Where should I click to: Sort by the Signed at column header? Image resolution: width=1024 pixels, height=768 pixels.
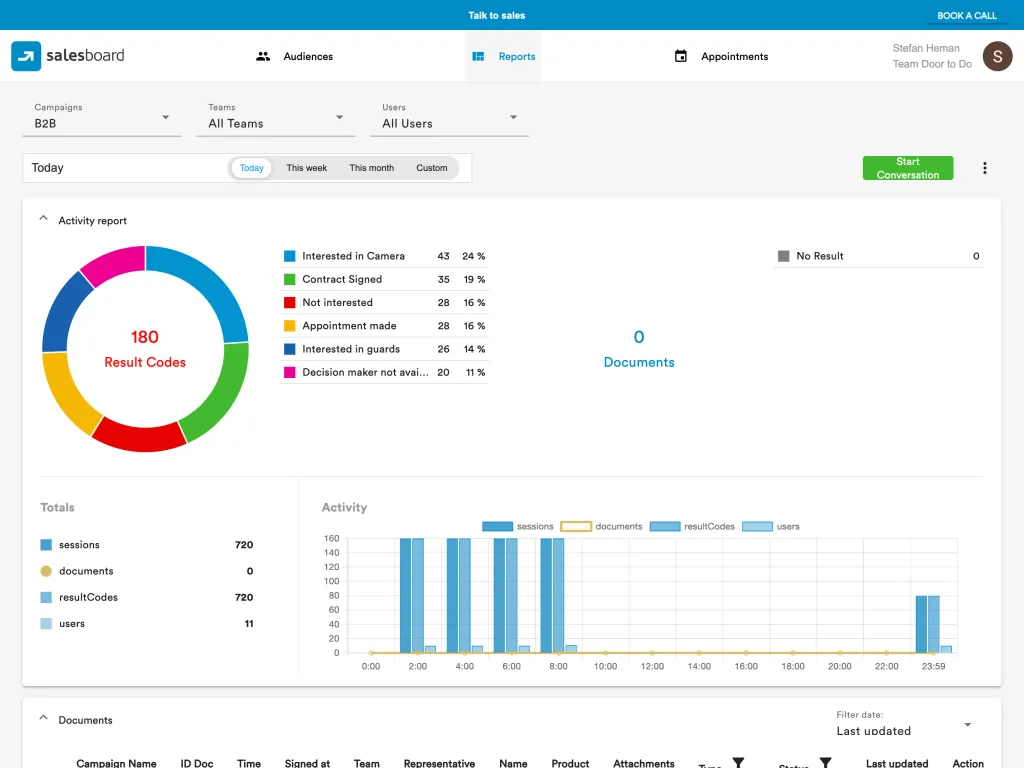[x=307, y=763]
